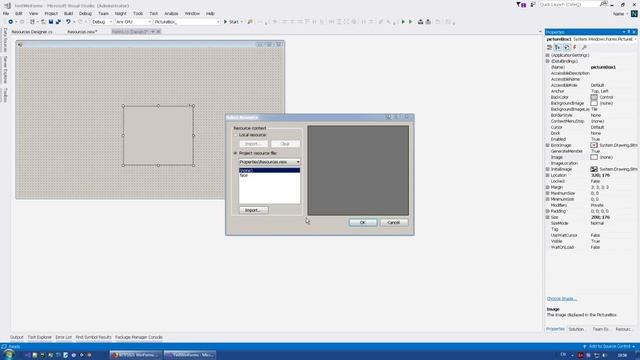Expand (ApplicationSettings) property

(x=548, y=55)
